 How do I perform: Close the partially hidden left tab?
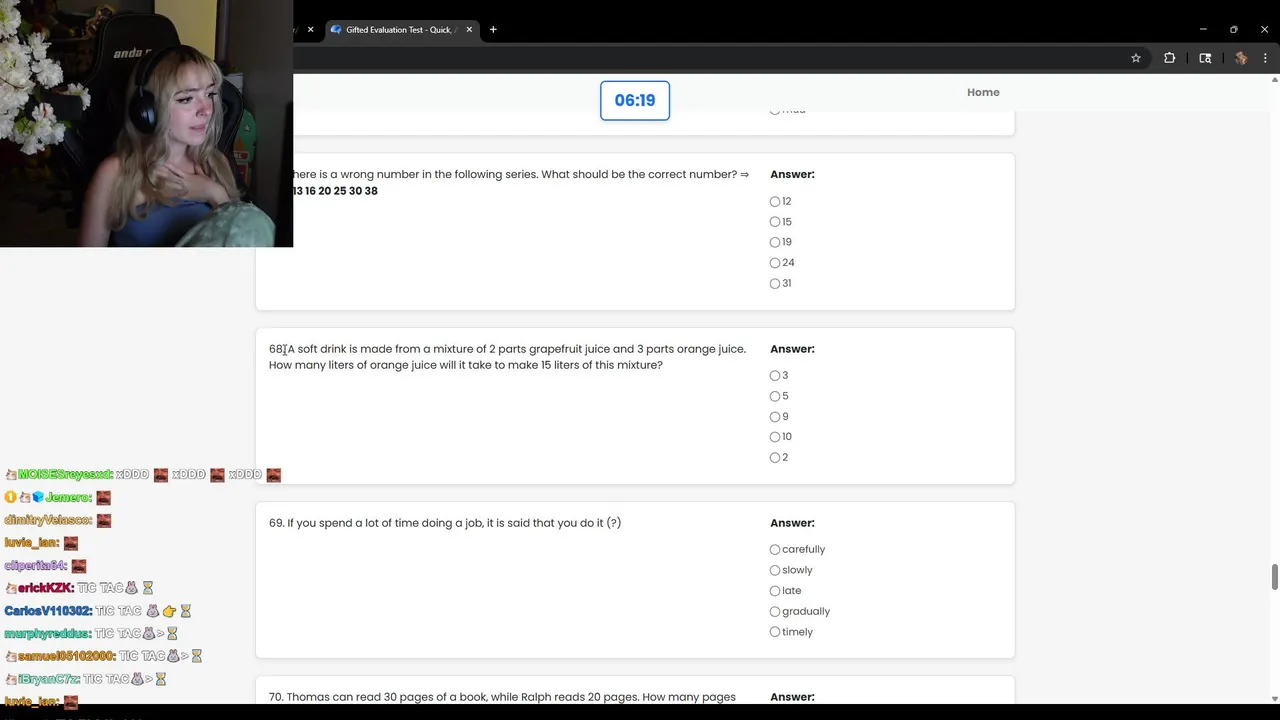(310, 29)
